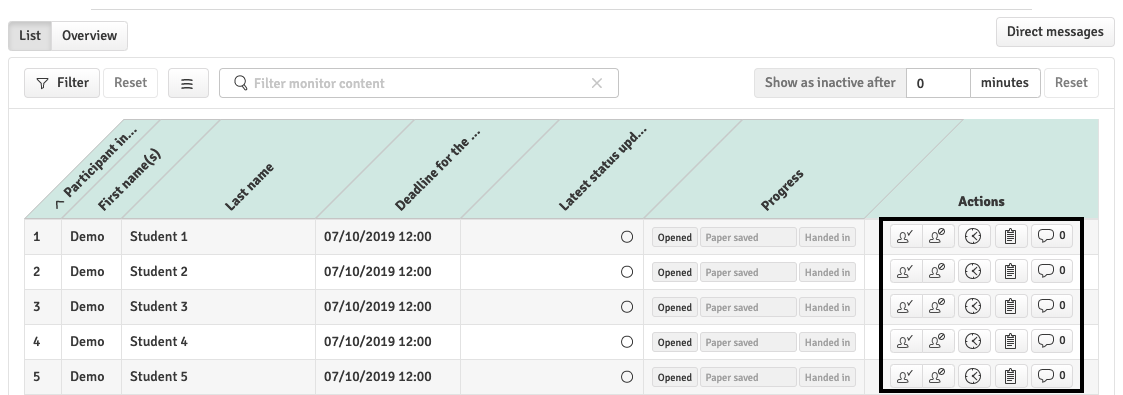Approve participation for Student 4 (user-check icon)
Image resolution: width=1123 pixels, height=395 pixels.
click(906, 341)
